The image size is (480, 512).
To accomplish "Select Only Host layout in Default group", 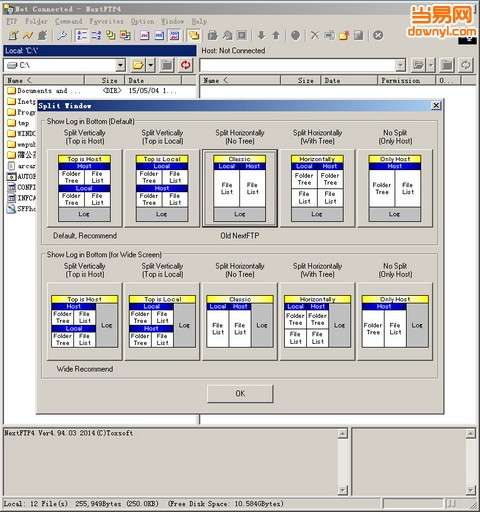I will tap(395, 188).
